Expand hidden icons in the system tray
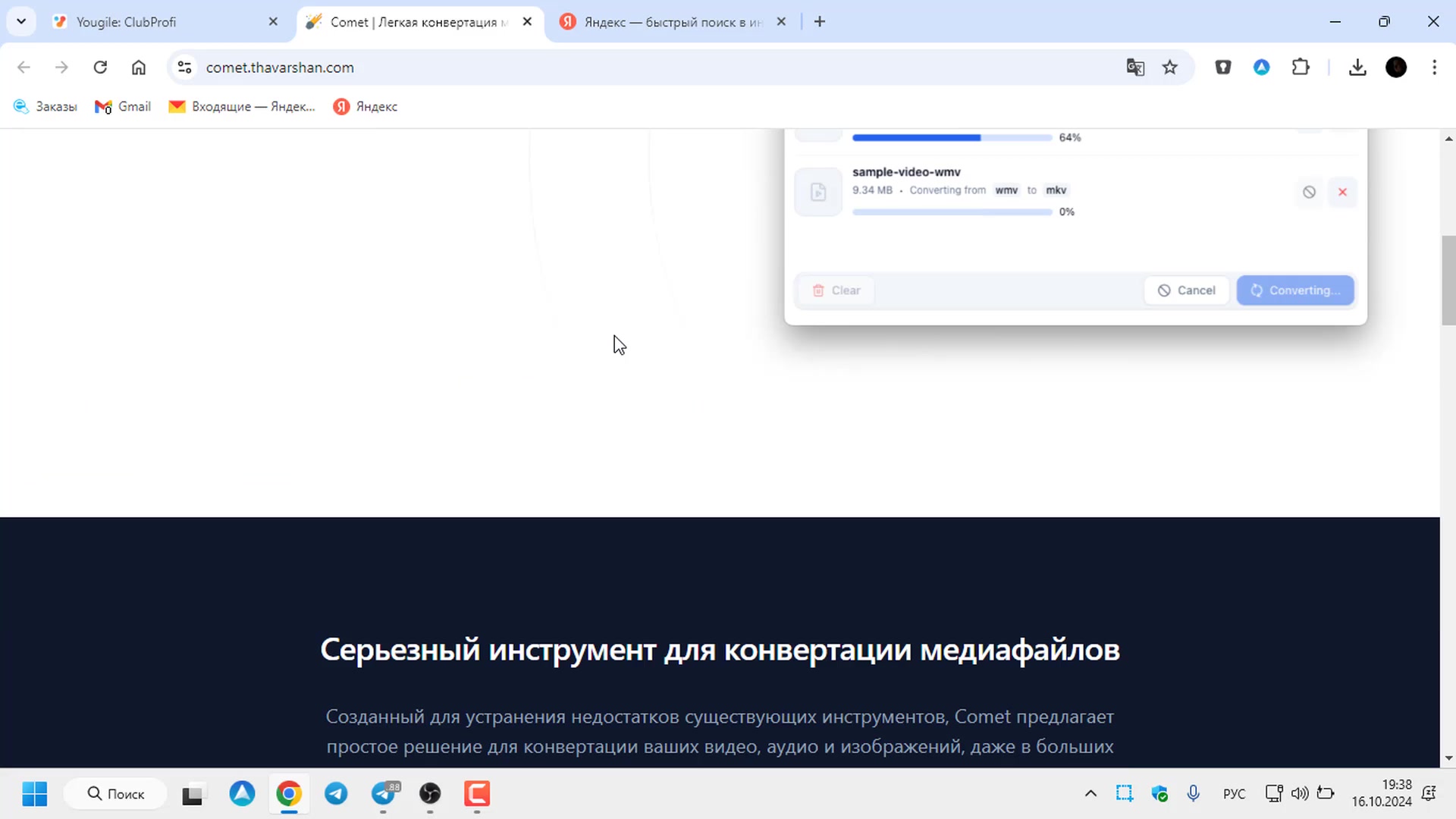Image resolution: width=1456 pixels, height=819 pixels. pyautogui.click(x=1090, y=793)
